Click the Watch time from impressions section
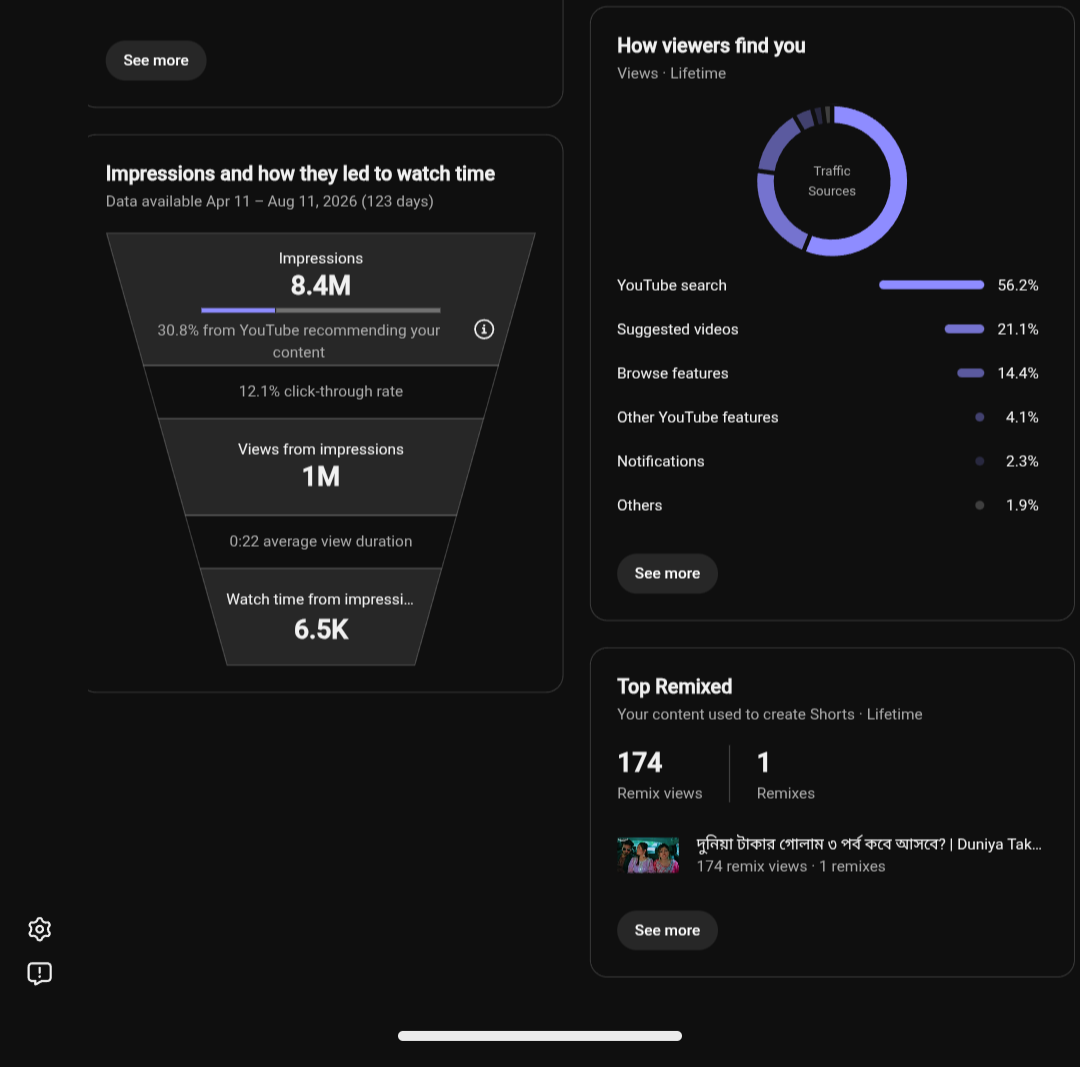This screenshot has width=1080, height=1067. 320,617
